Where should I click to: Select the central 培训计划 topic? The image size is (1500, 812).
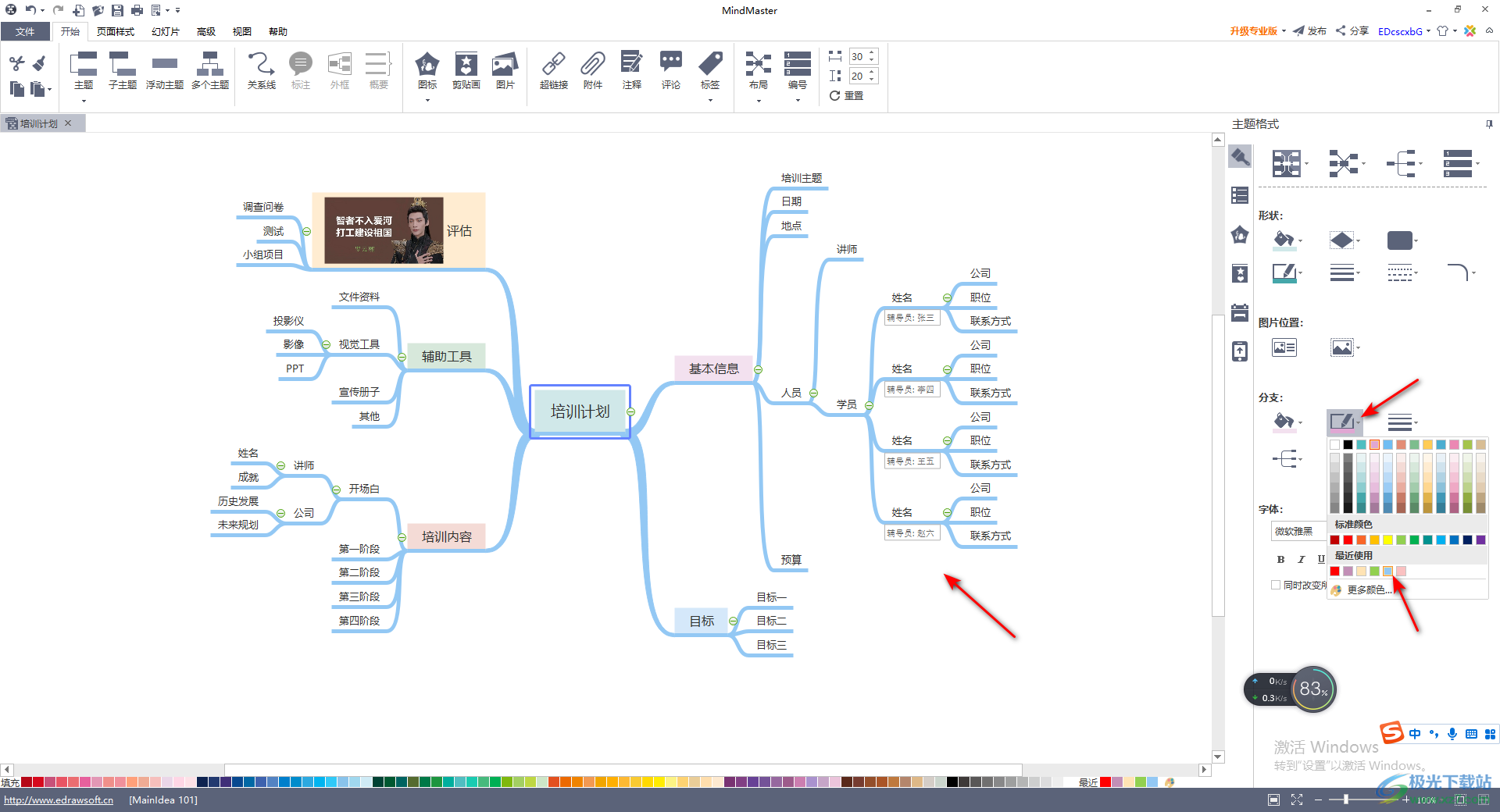(580, 411)
